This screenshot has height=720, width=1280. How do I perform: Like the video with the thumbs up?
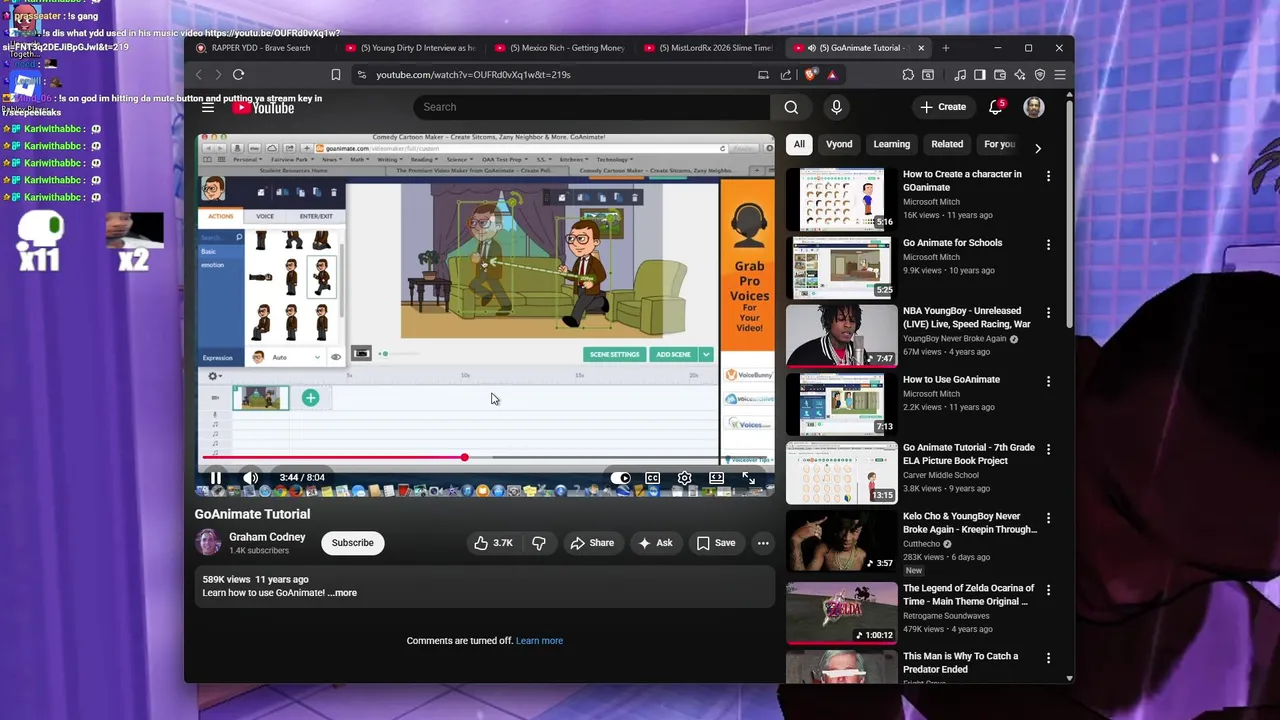point(494,543)
